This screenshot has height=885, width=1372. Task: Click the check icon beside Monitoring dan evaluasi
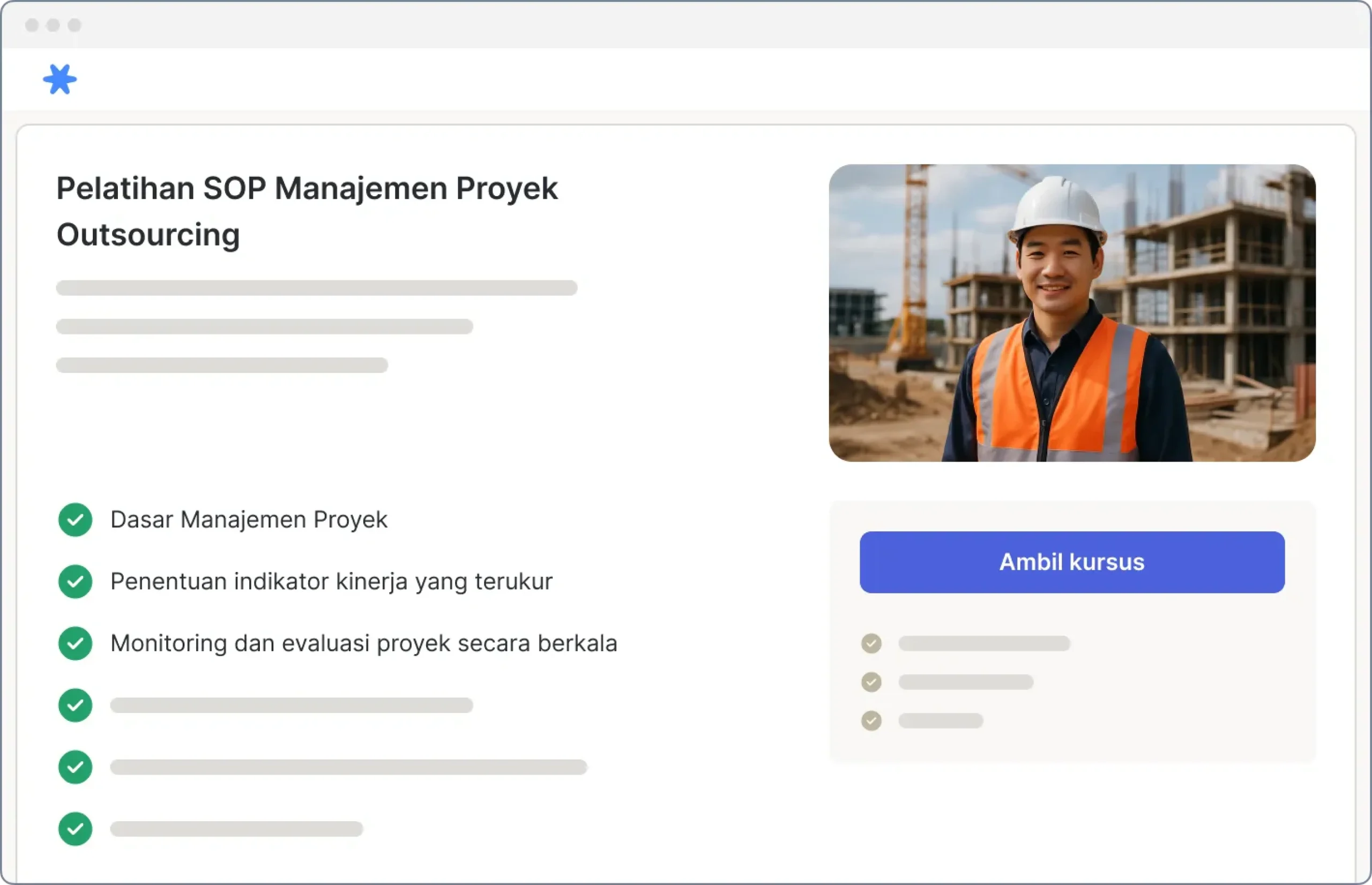pos(75,644)
